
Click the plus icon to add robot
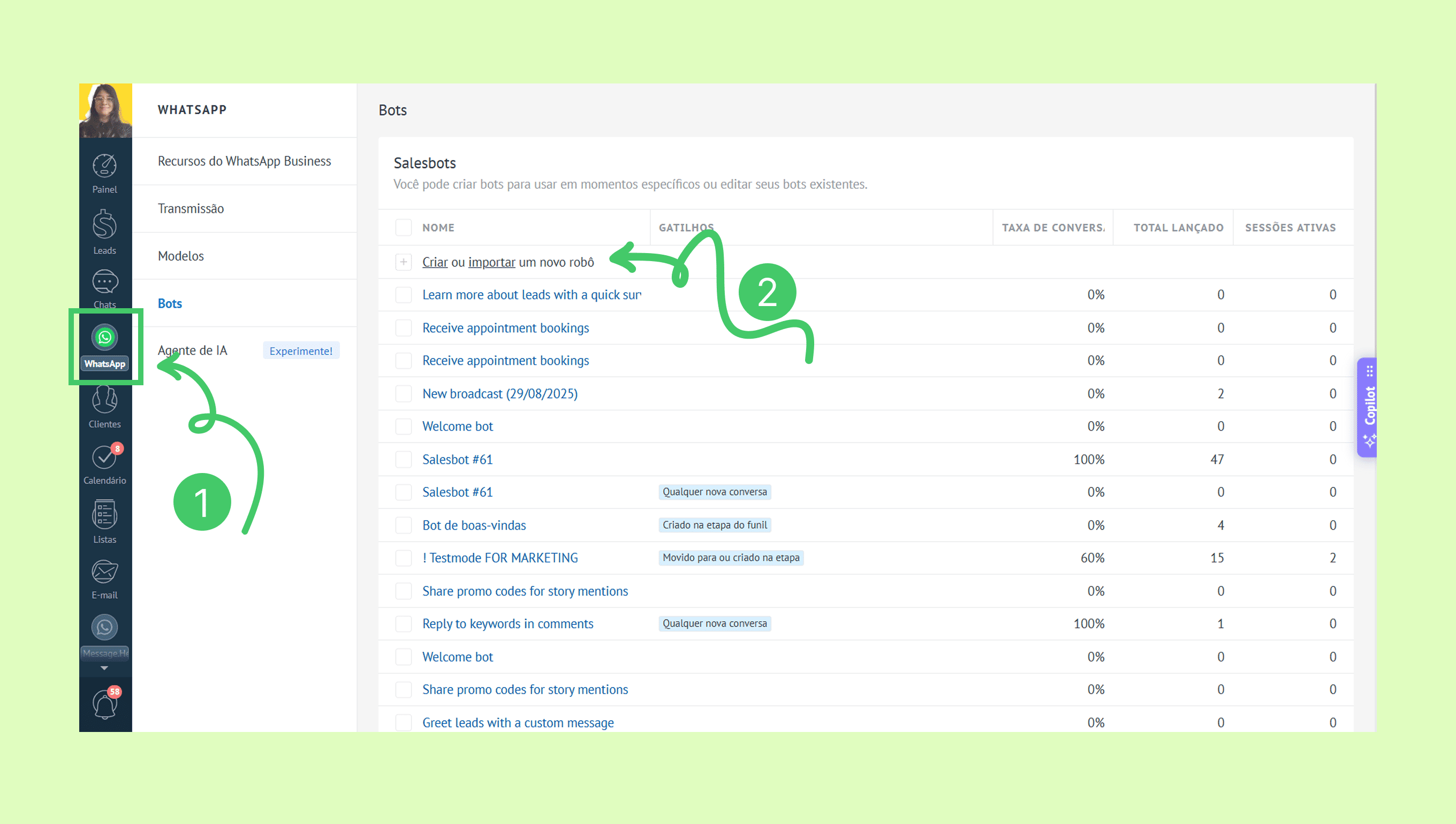[403, 262]
